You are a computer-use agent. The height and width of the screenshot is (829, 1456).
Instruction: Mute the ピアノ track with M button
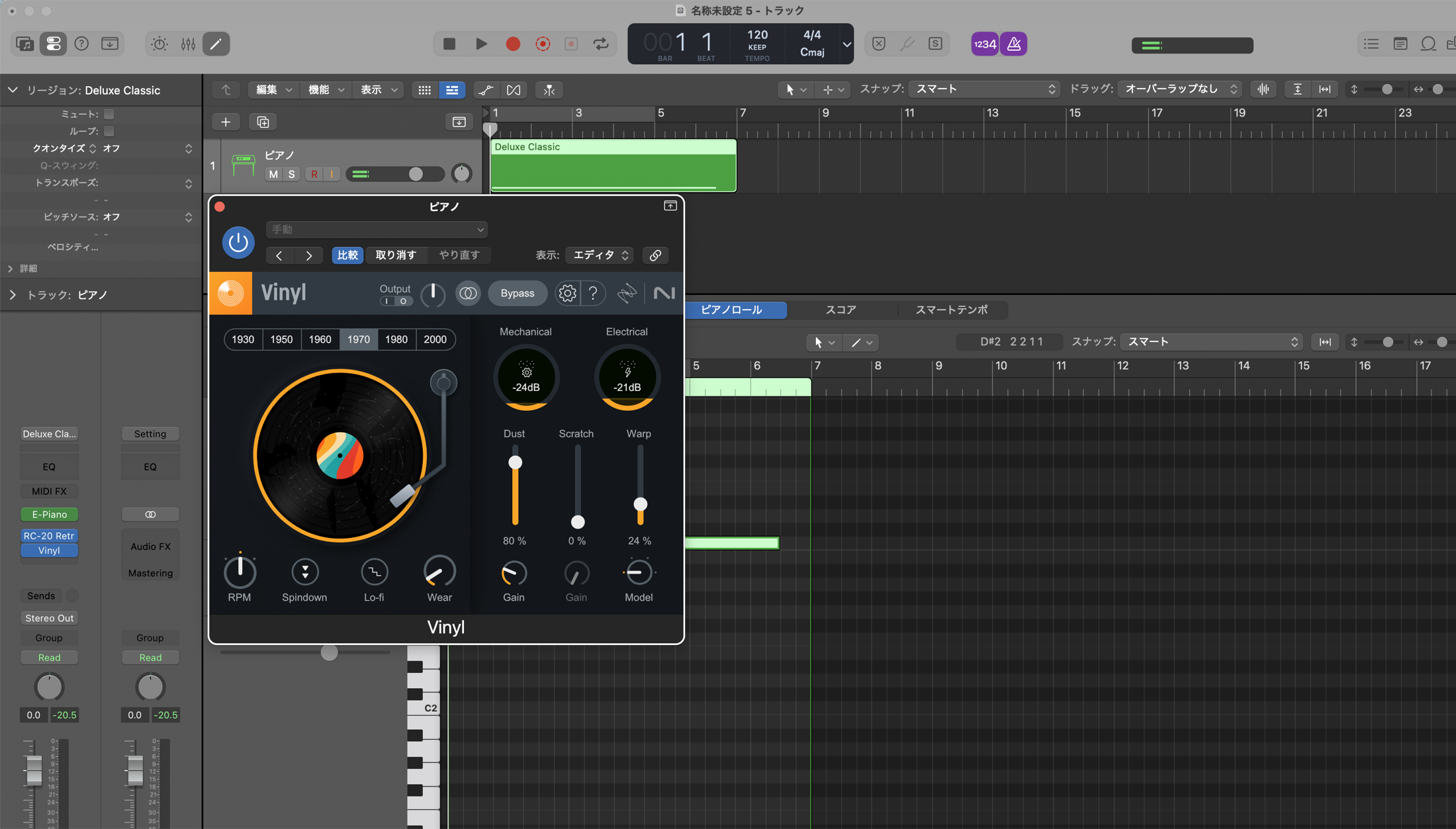pos(273,174)
